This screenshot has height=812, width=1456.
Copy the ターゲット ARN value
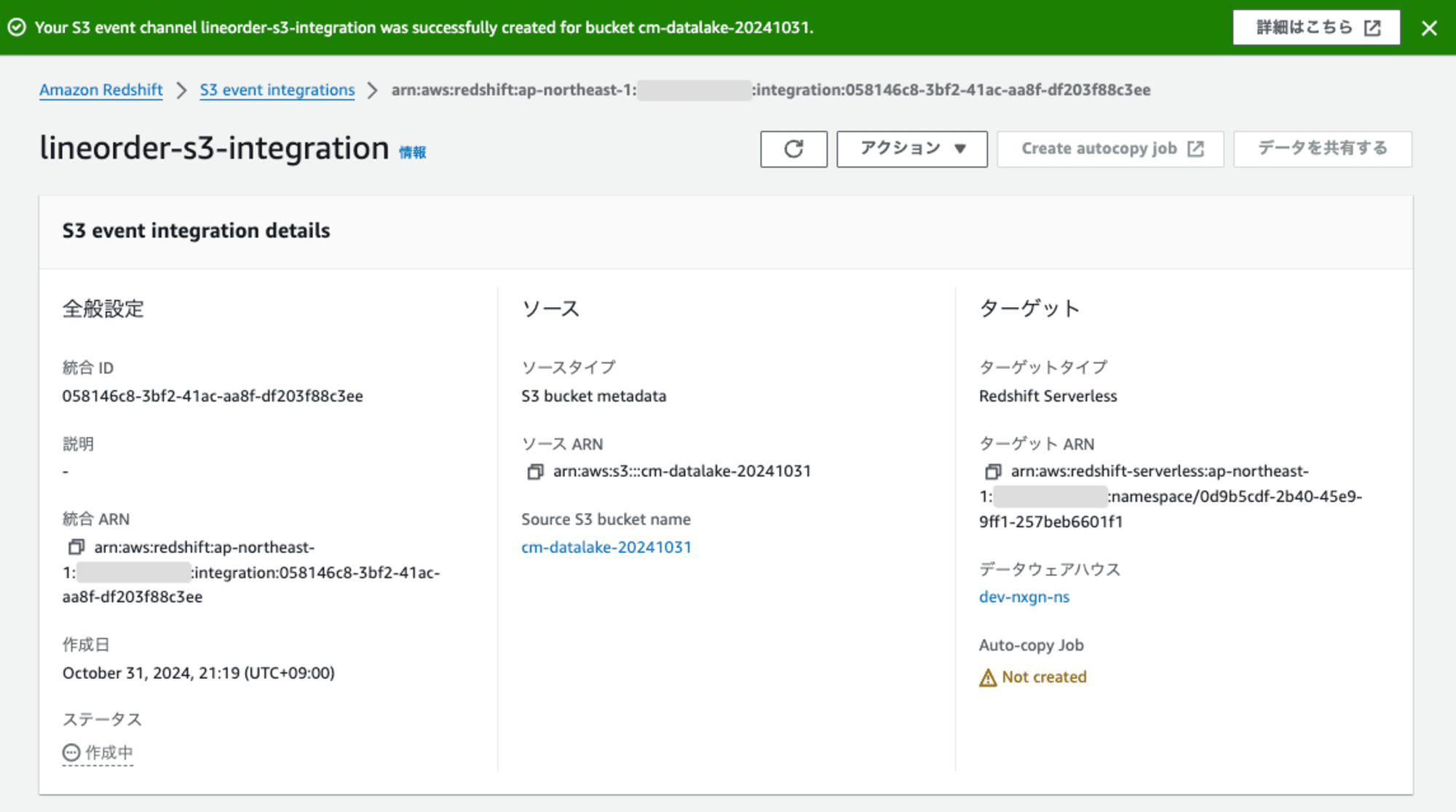pyautogui.click(x=993, y=471)
